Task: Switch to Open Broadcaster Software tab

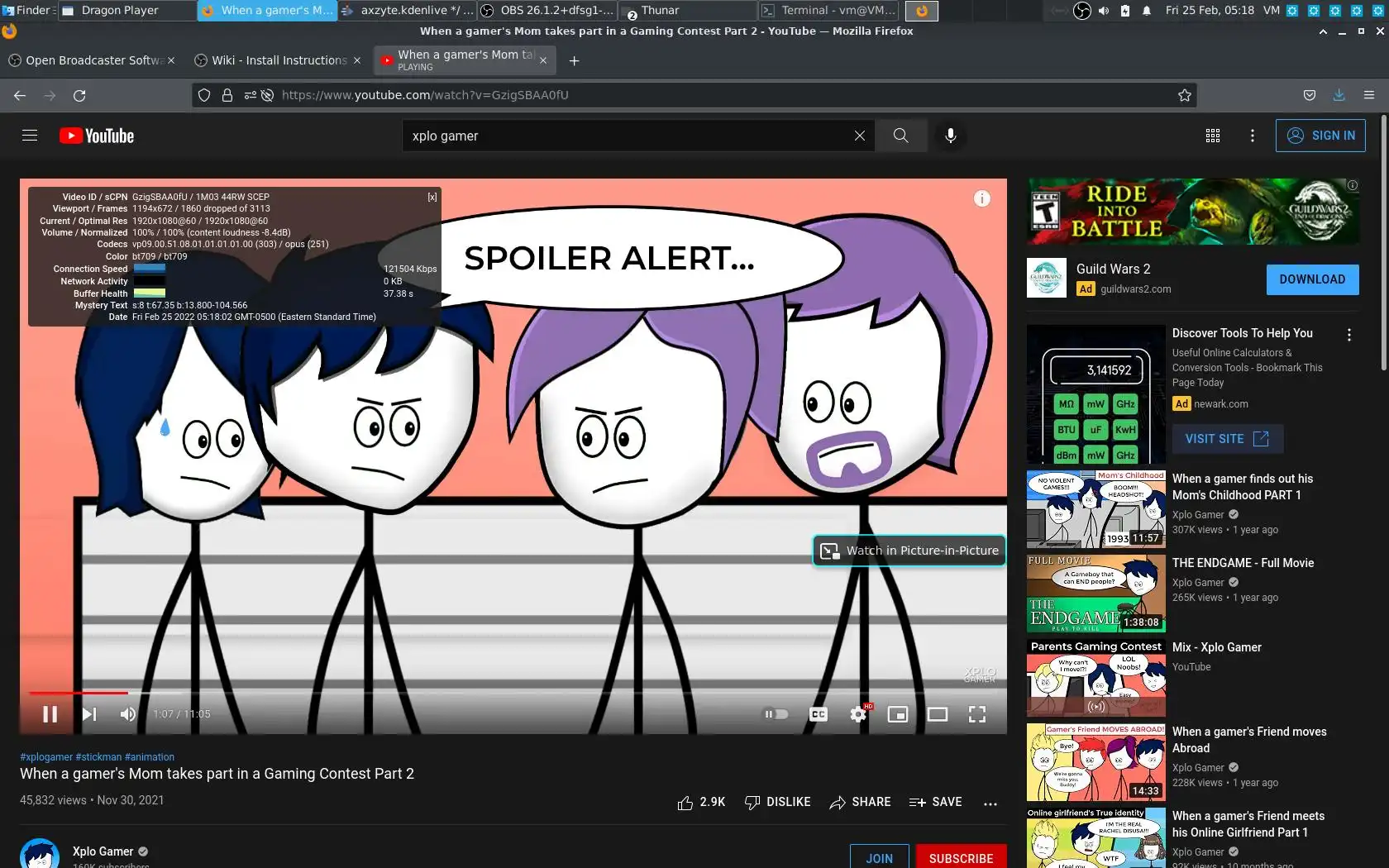Action: tap(91, 60)
